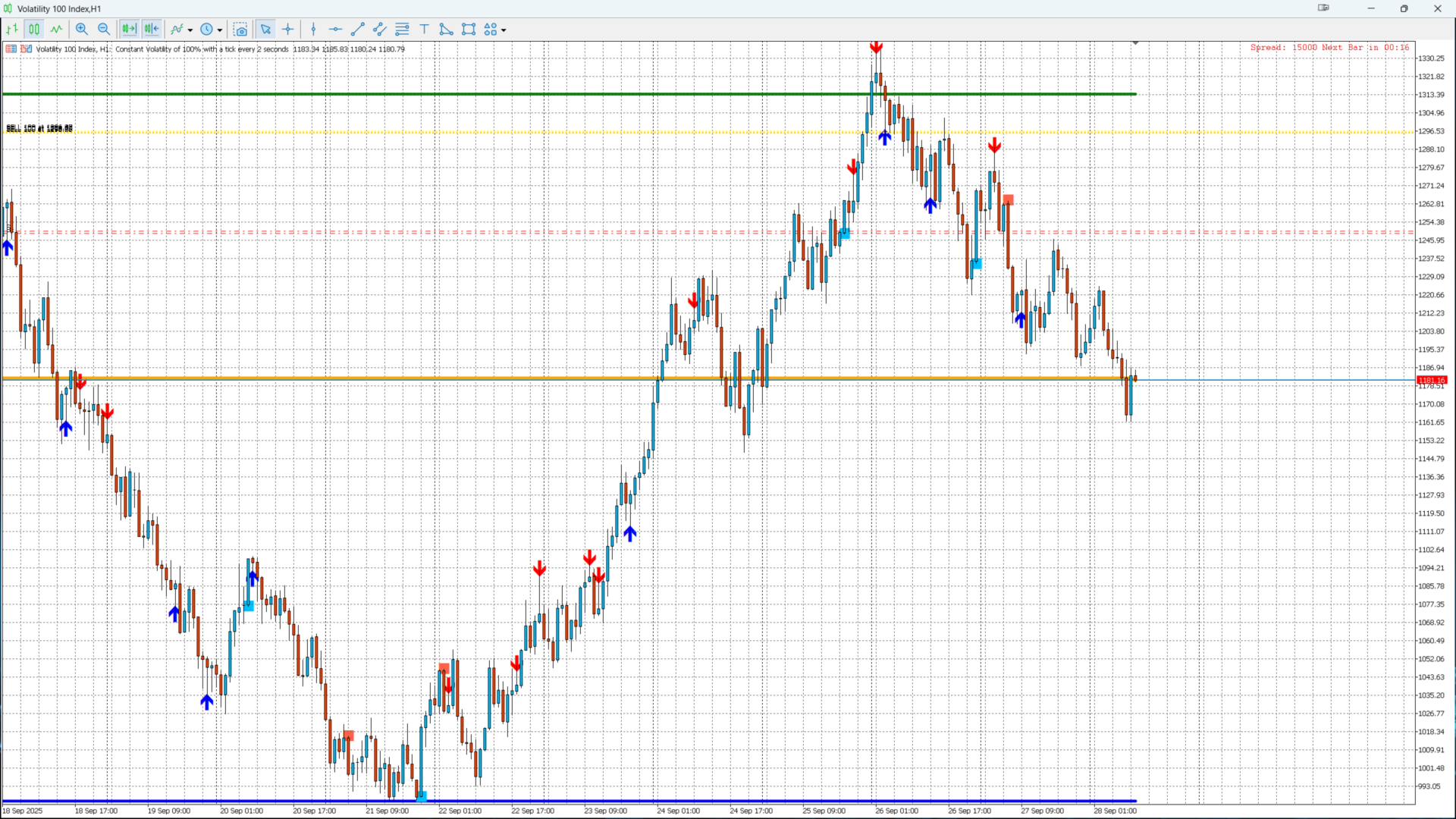
Task: Open the indicators list dropdown arrow
Action: click(190, 30)
